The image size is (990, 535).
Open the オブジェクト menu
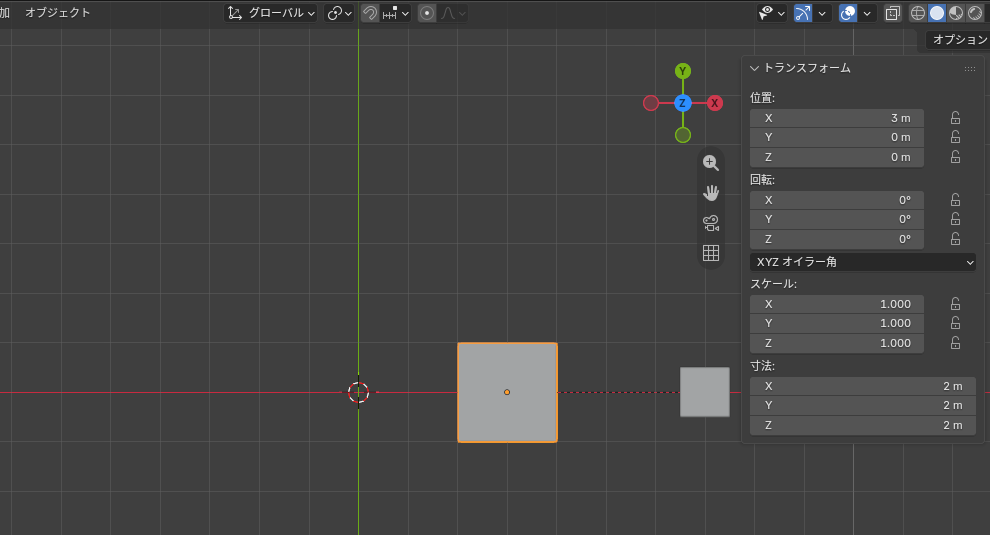(x=57, y=13)
